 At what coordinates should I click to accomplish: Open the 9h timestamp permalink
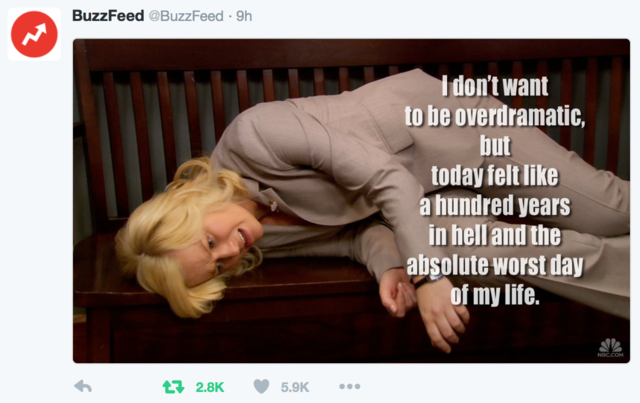point(244,16)
